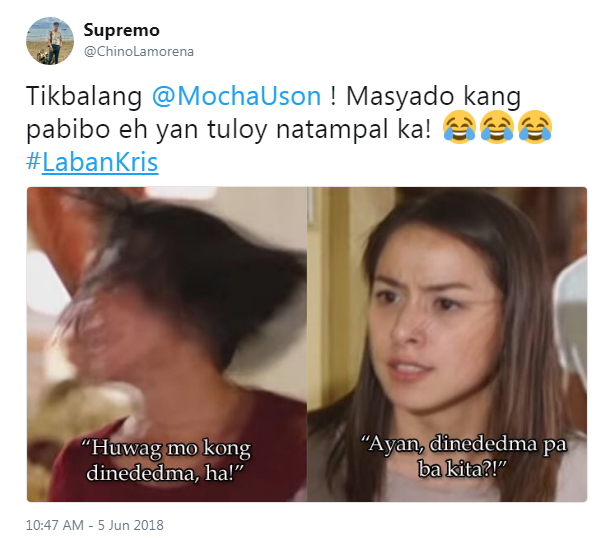616x538 pixels.
Task: Click the middle laughing-crying emoji
Action: click(x=497, y=127)
